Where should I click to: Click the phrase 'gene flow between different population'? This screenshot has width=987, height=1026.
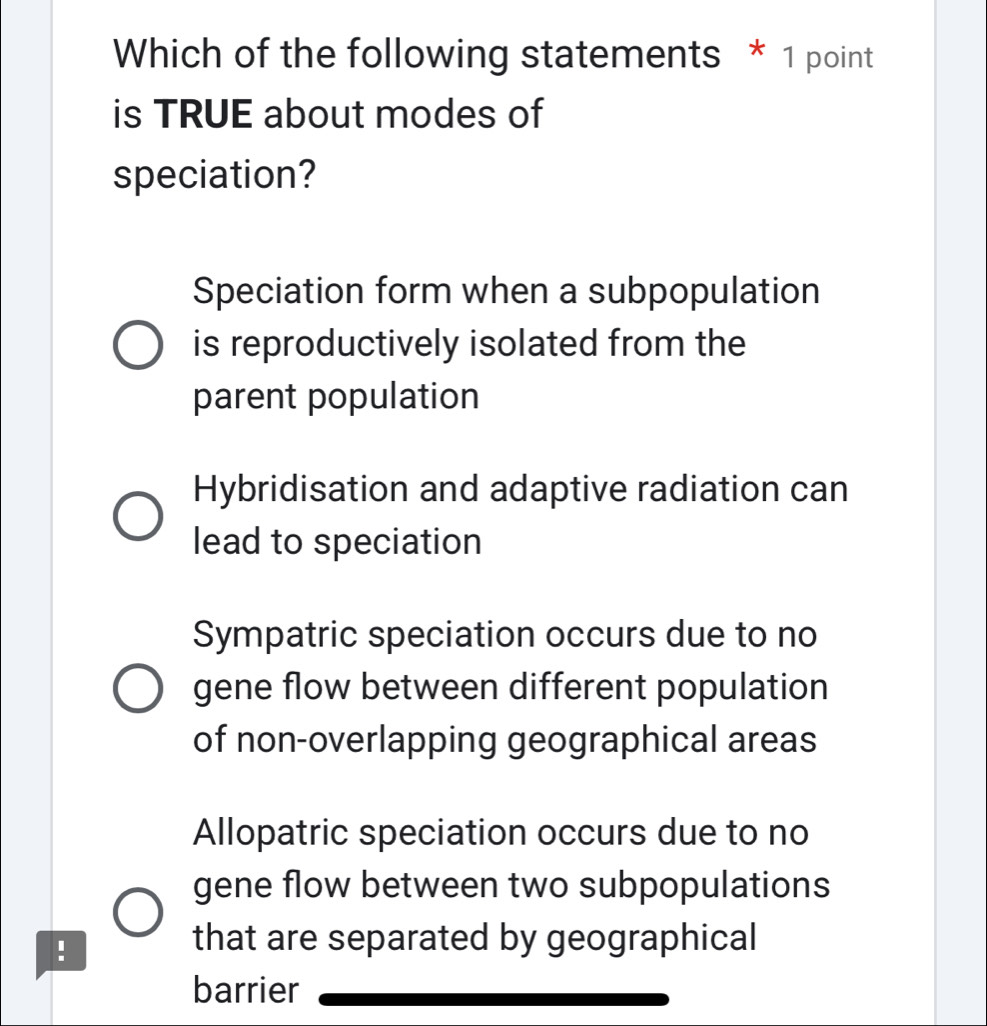510,687
